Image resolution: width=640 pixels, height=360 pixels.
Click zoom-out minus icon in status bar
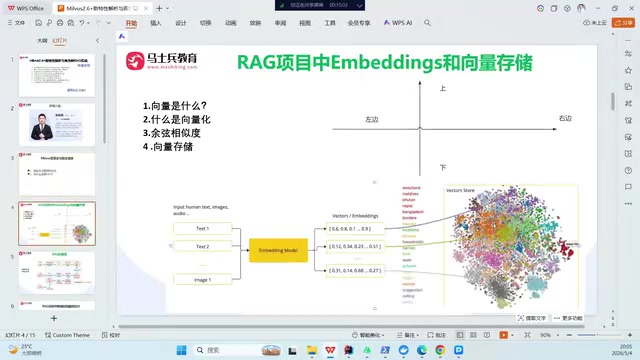tap(569, 335)
